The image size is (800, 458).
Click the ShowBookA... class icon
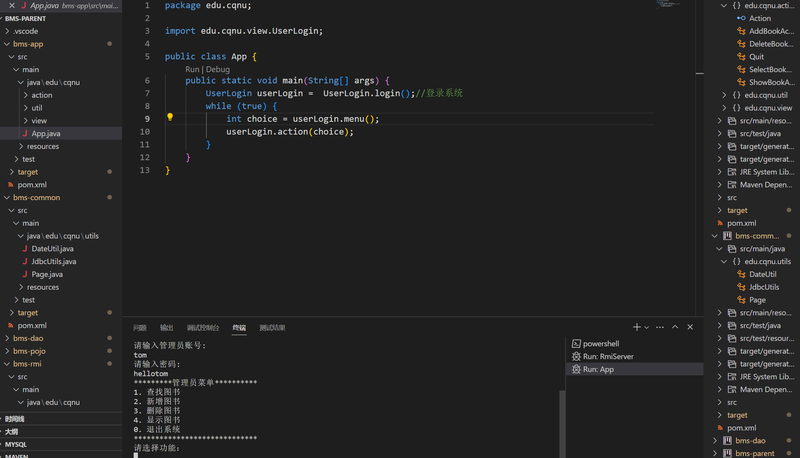coord(741,82)
